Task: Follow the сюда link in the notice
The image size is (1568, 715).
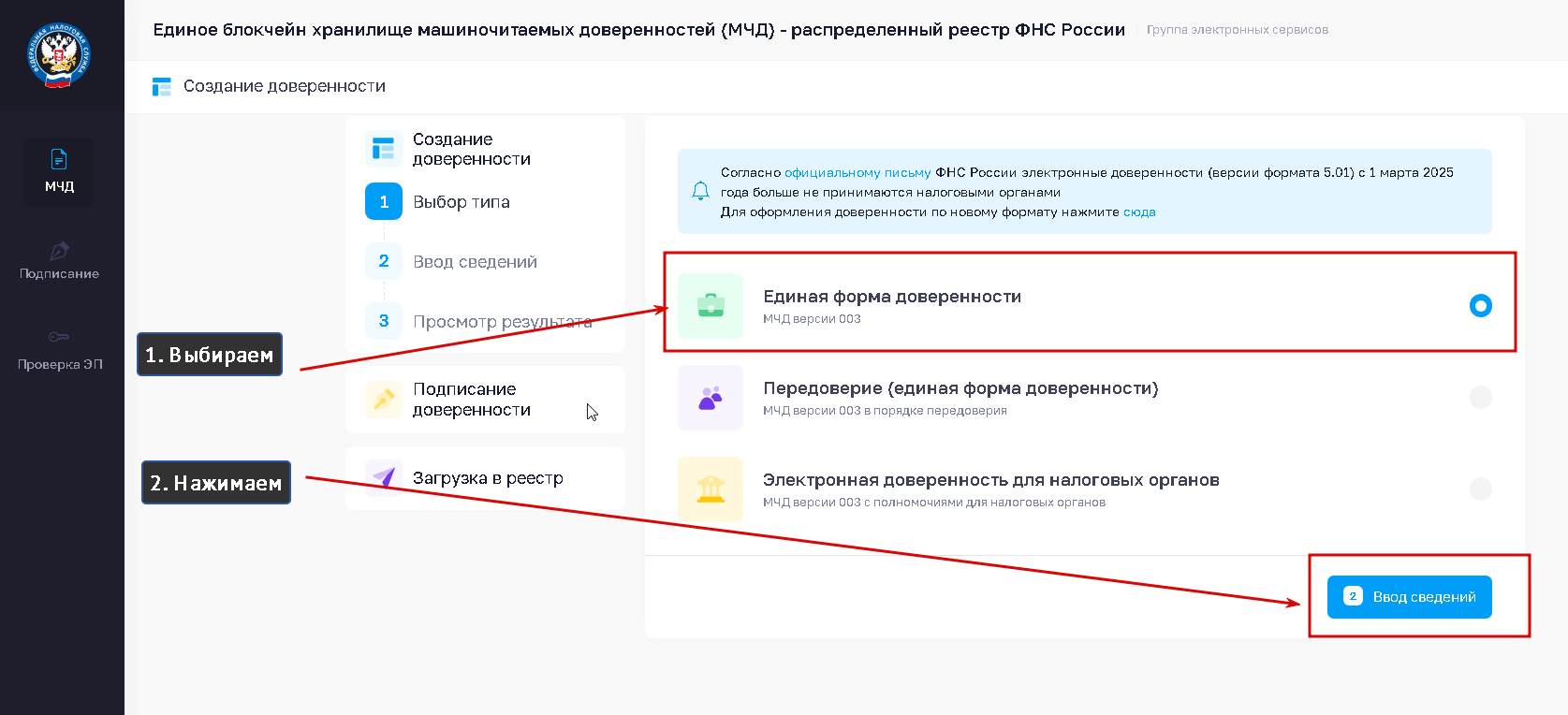Action: tap(1139, 212)
